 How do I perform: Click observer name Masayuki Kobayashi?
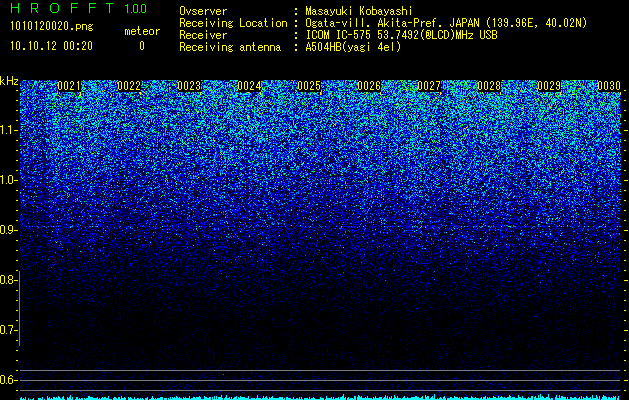pos(359,11)
